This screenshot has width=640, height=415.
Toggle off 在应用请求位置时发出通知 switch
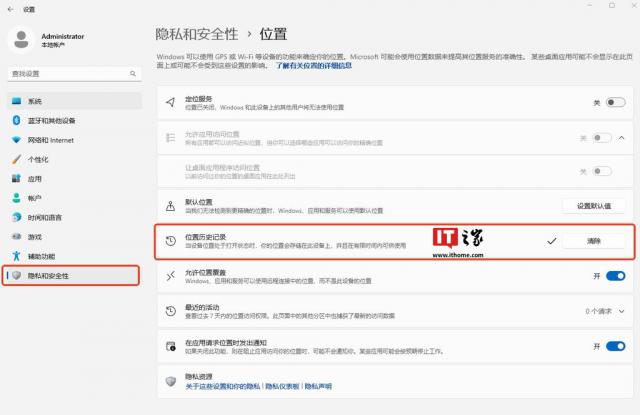point(615,346)
